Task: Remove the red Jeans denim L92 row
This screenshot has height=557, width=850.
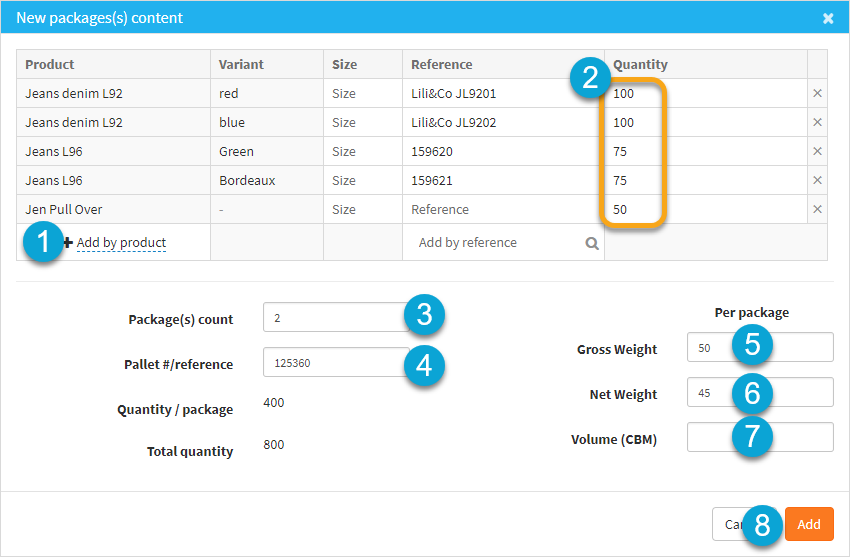Action: (x=817, y=94)
